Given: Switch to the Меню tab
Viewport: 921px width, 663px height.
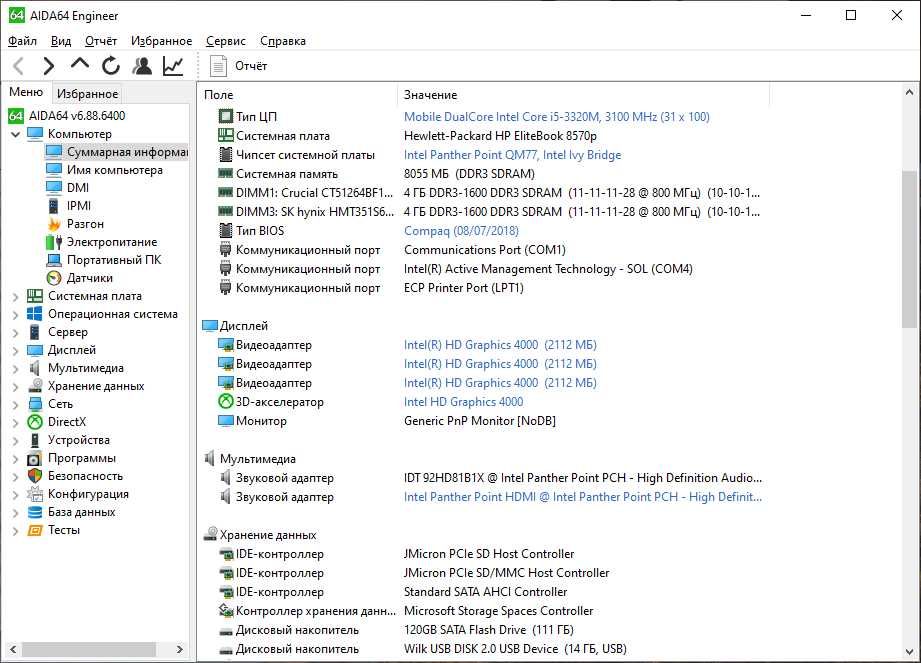Looking at the screenshot, I should click(26, 92).
